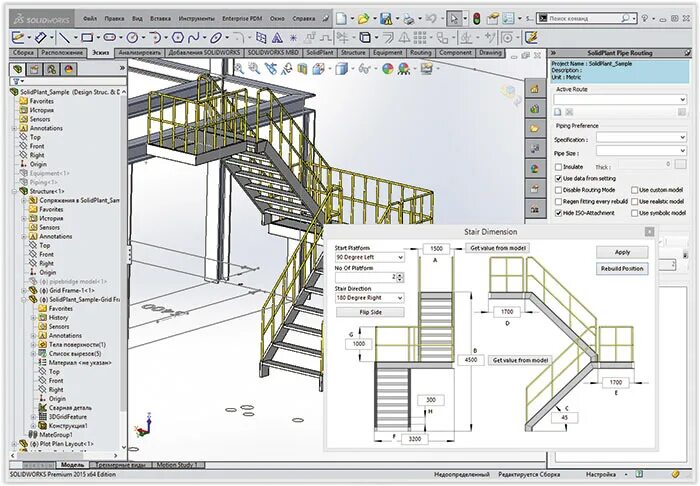Switch to the Motion Study 1 tab

click(177, 465)
